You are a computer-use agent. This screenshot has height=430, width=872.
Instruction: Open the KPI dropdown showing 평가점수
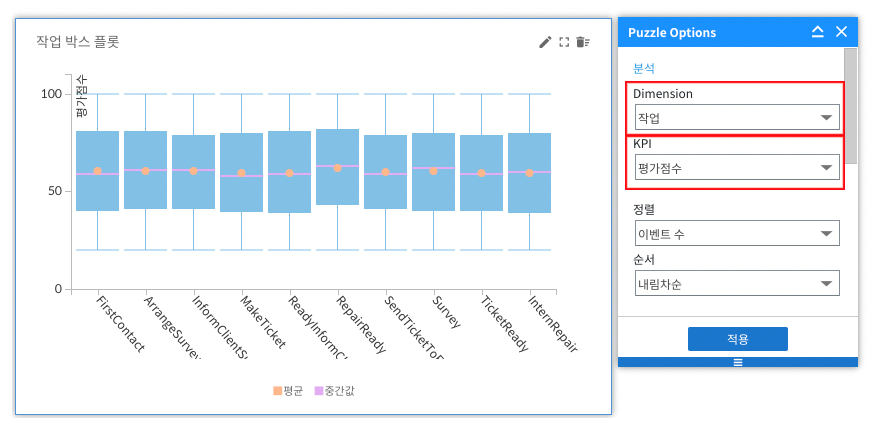click(737, 168)
